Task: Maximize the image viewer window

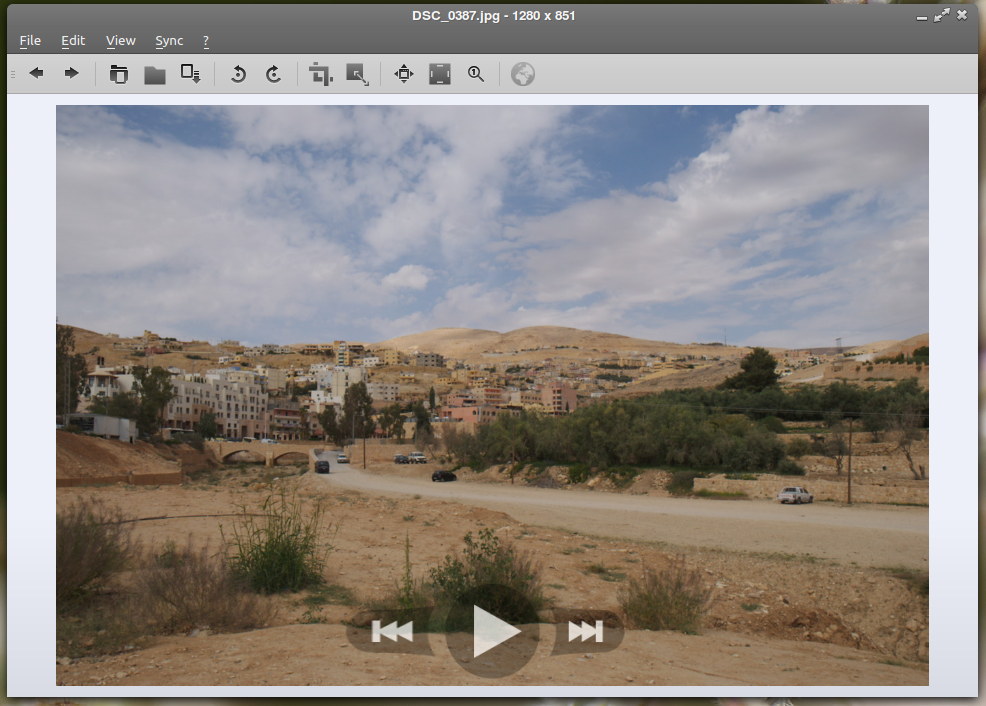Action: coord(941,16)
